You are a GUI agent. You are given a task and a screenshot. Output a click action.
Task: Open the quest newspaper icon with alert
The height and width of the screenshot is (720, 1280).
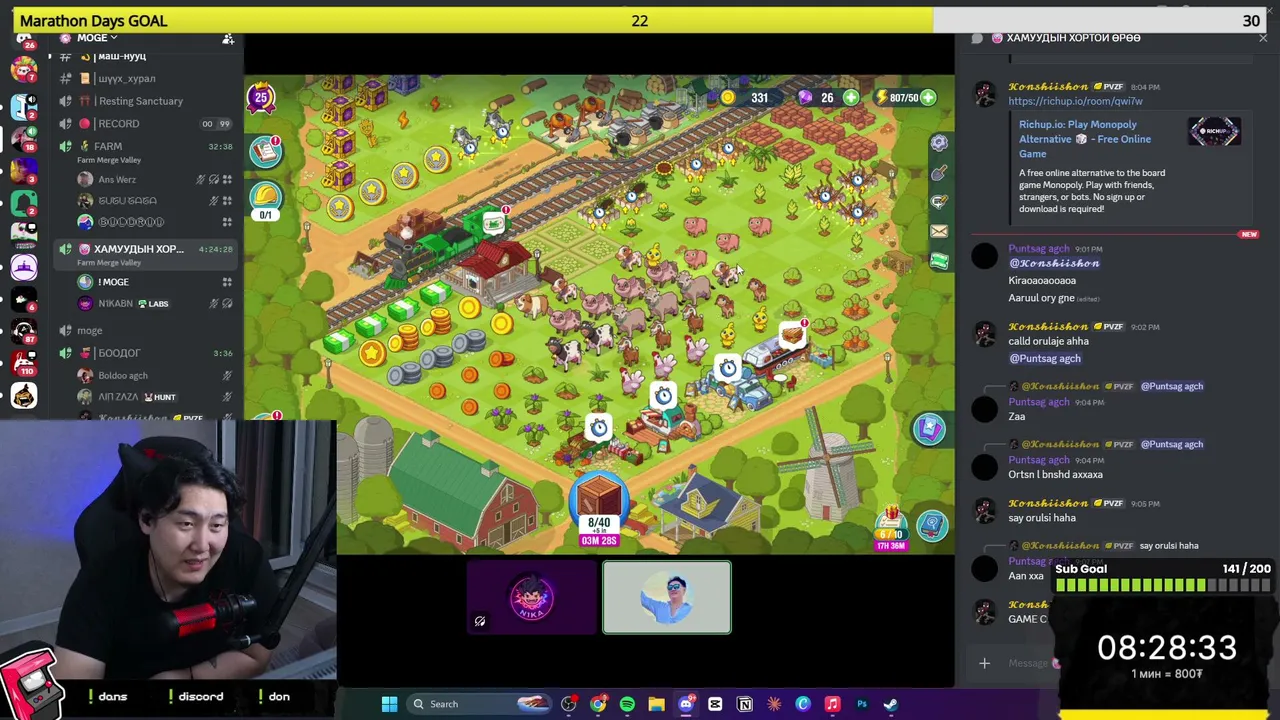[266, 150]
